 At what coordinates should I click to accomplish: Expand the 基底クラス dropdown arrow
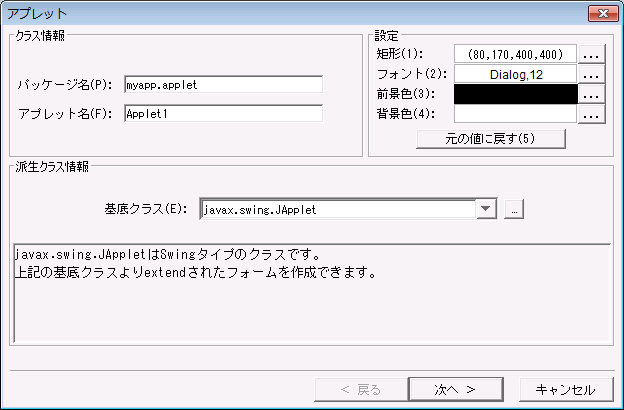point(486,209)
